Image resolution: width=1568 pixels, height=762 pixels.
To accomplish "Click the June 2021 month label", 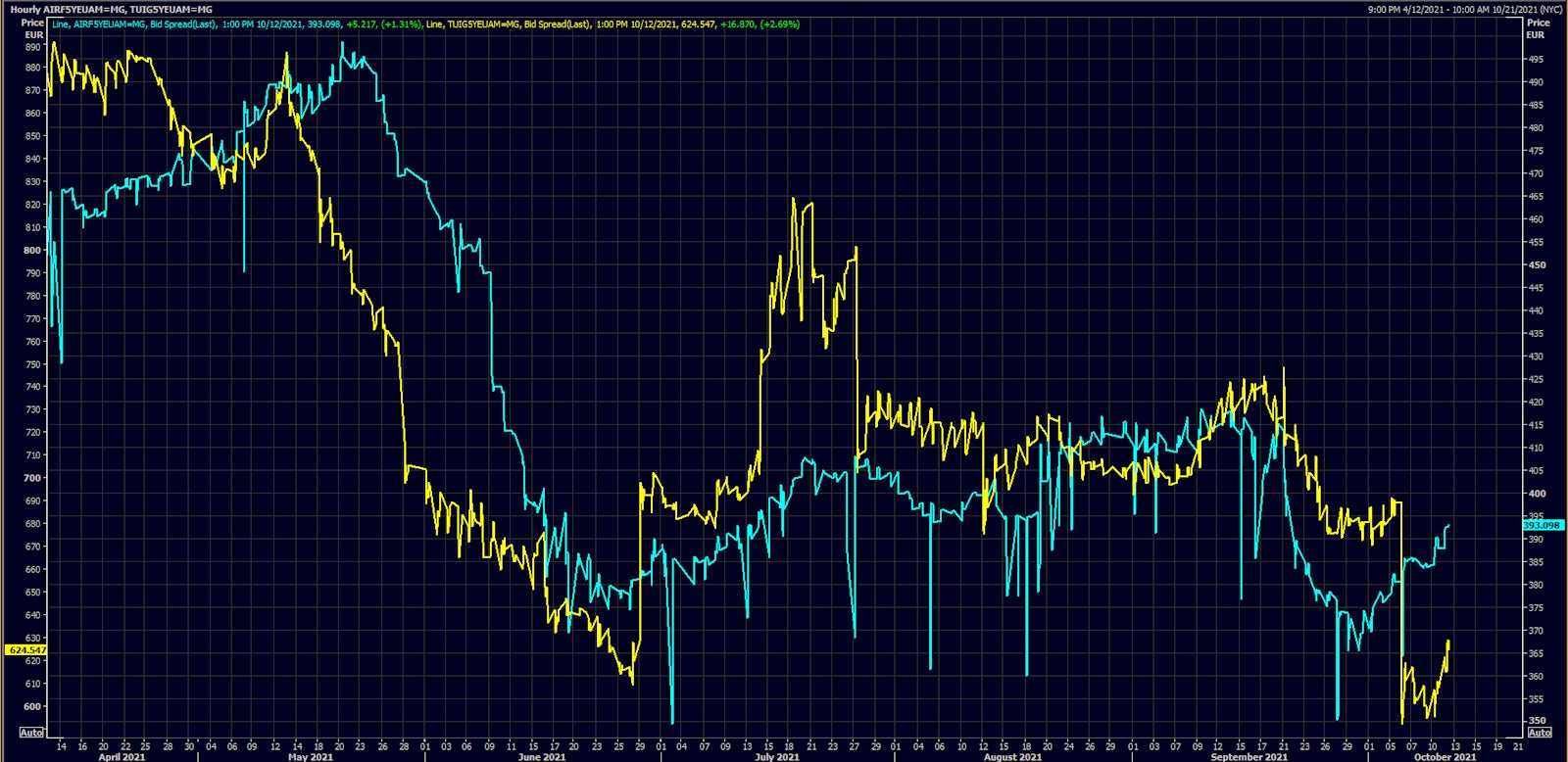I will tap(542, 756).
